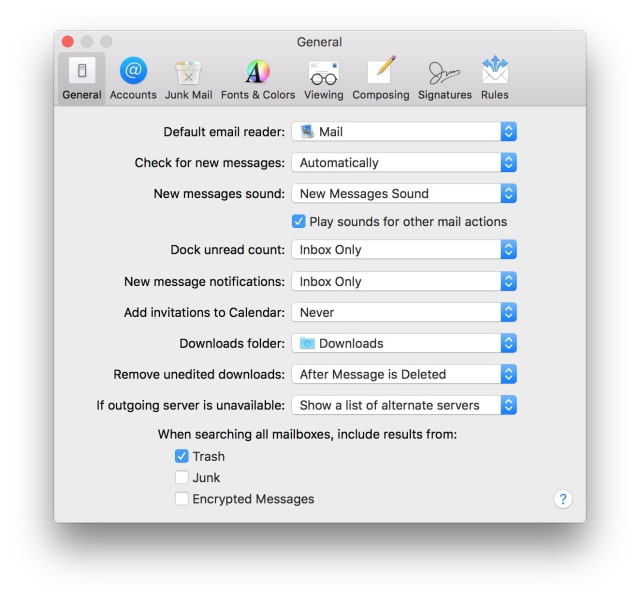The image size is (640, 600).
Task: Open the New messages sound dropdown
Action: coord(404,194)
